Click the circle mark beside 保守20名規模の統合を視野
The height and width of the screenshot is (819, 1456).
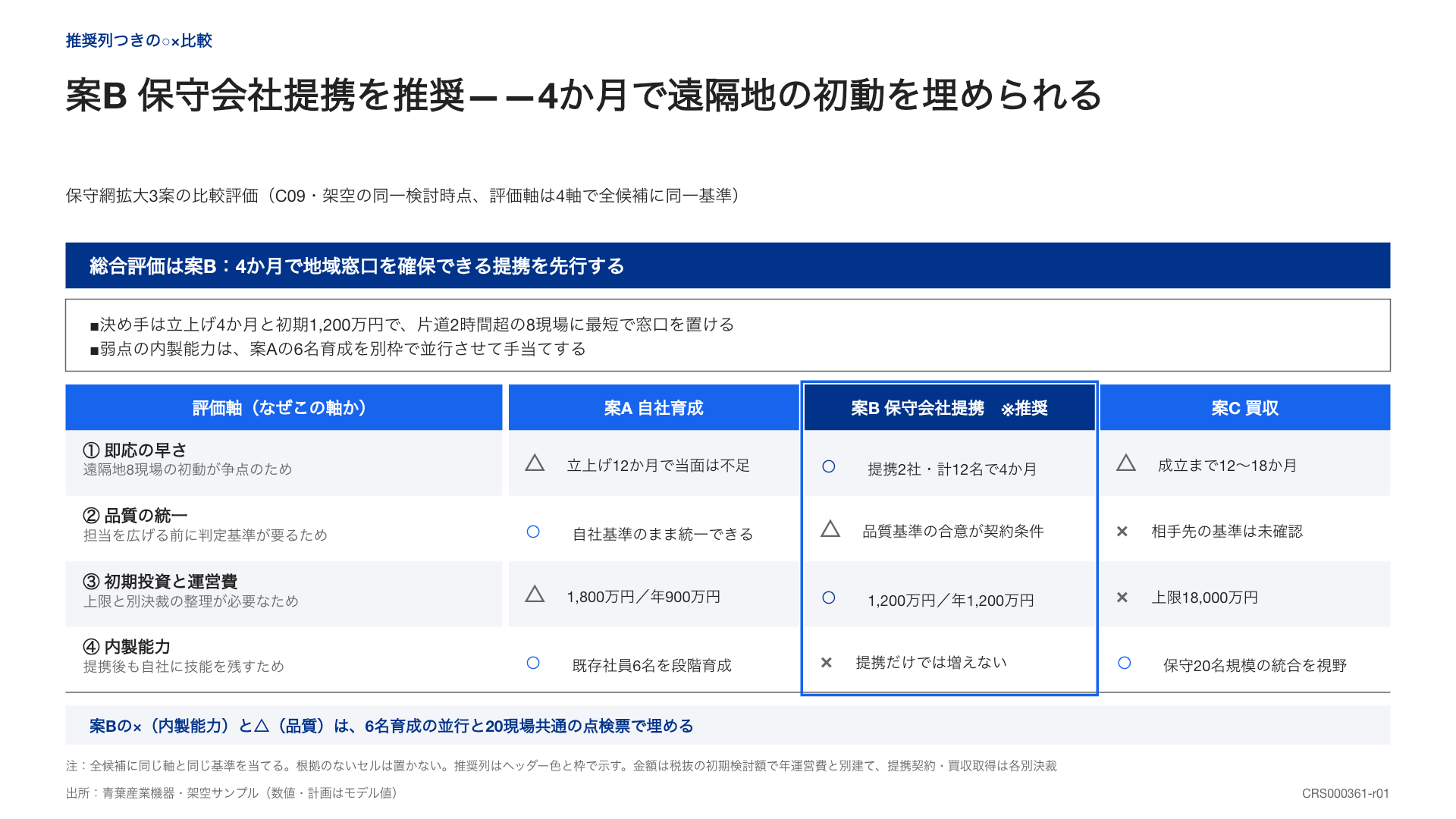pyautogui.click(x=1125, y=663)
